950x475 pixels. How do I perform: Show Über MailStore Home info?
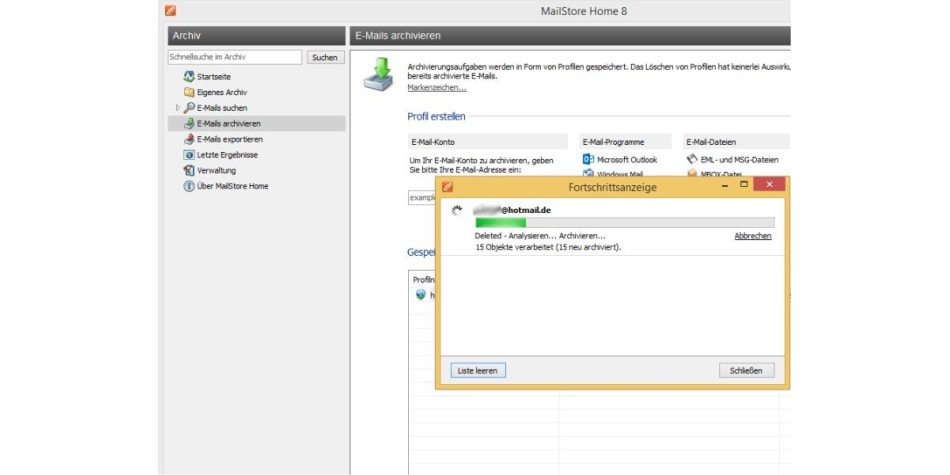(232, 186)
